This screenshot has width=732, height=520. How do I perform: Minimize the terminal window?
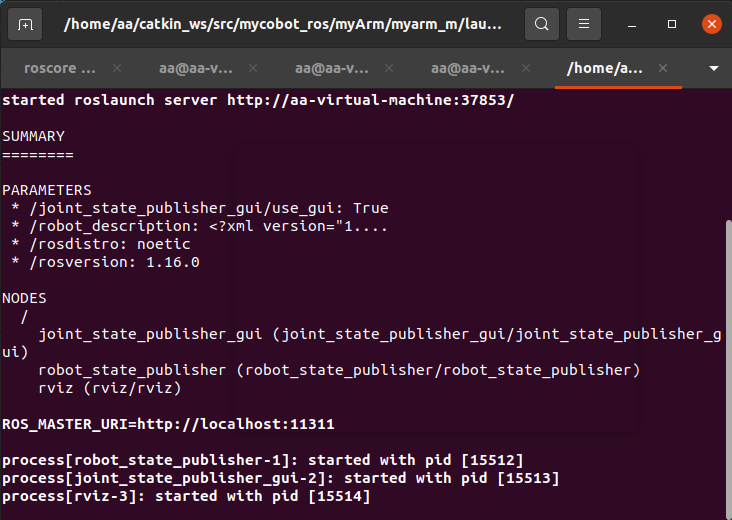[x=632, y=24]
